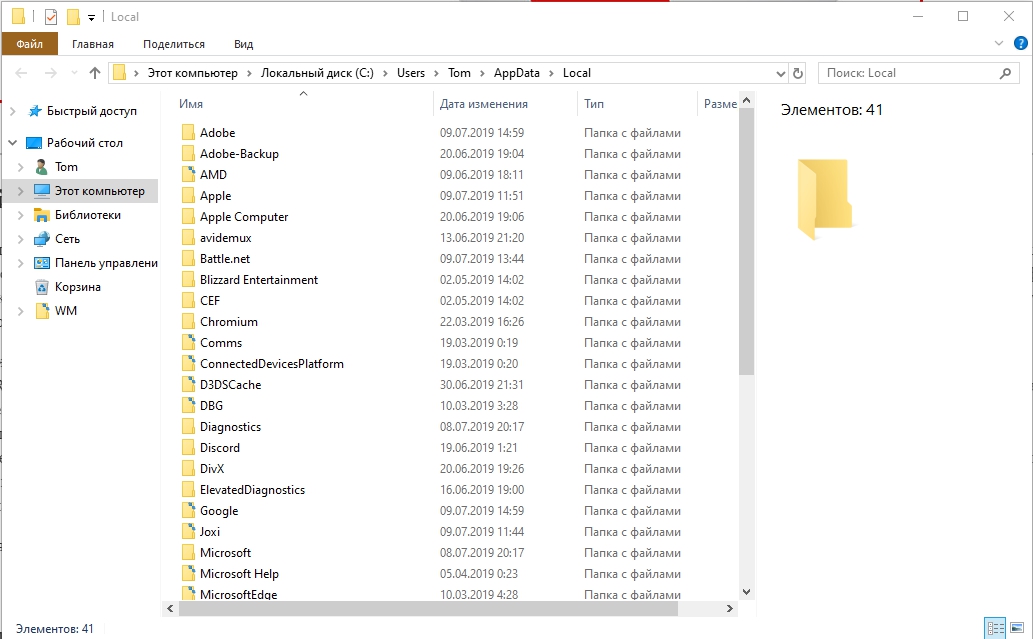Go up one folder level with the Up arrow
Image resolution: width=1033 pixels, height=639 pixels.
coord(95,73)
